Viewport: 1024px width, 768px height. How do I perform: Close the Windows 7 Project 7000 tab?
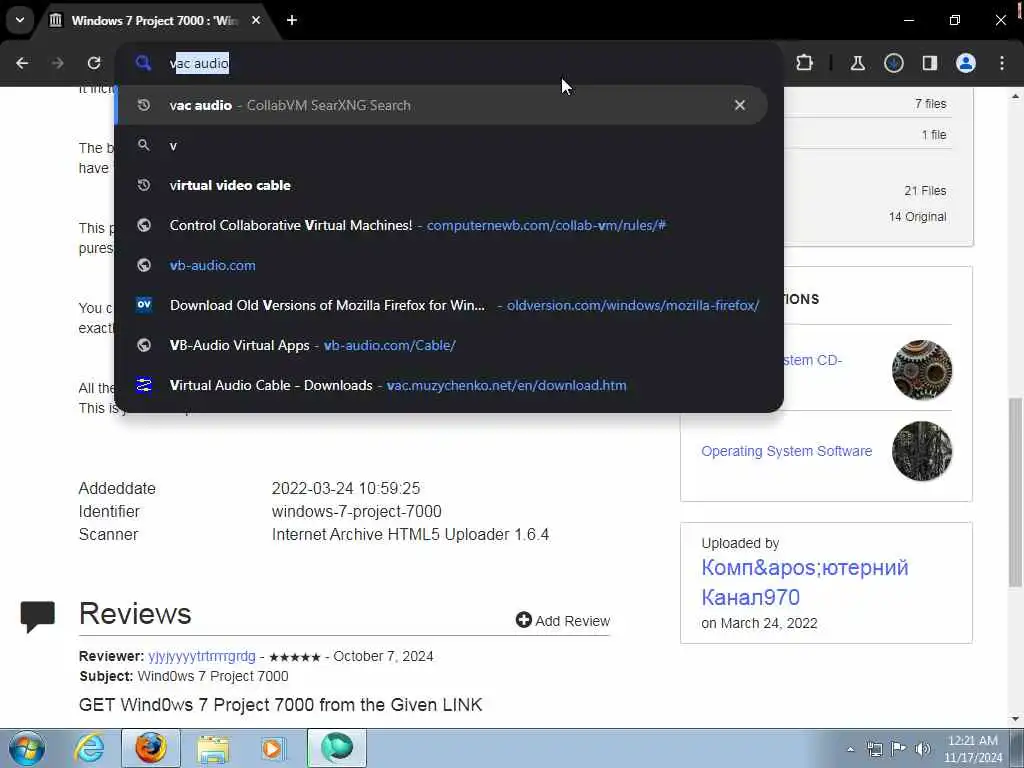click(x=256, y=20)
